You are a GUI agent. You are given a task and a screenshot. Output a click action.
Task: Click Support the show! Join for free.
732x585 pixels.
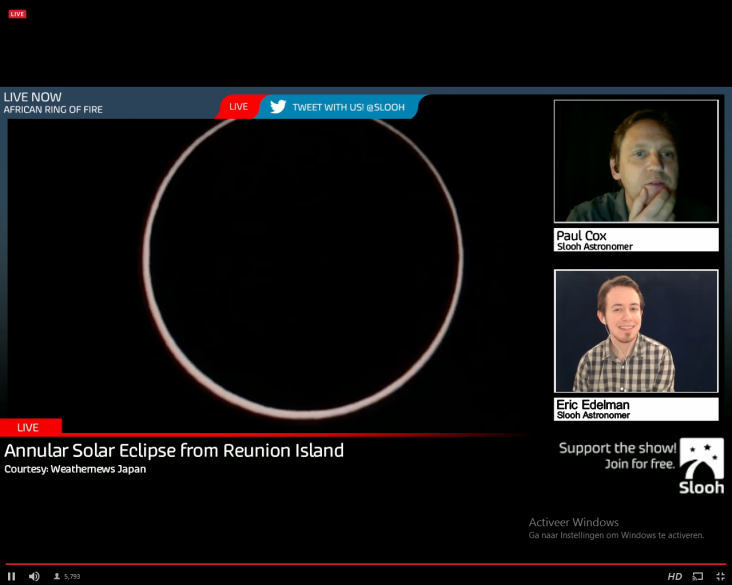(x=617, y=456)
